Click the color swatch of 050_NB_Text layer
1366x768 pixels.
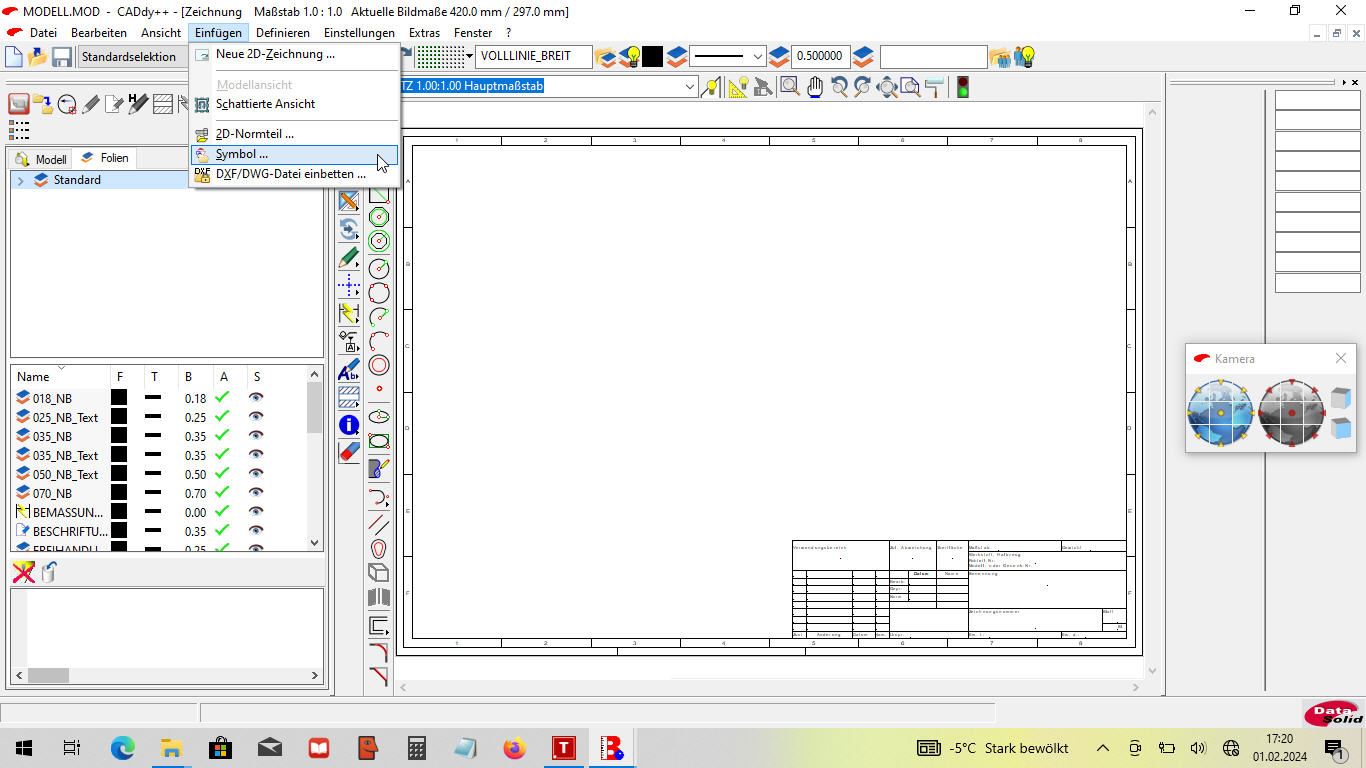tap(119, 474)
